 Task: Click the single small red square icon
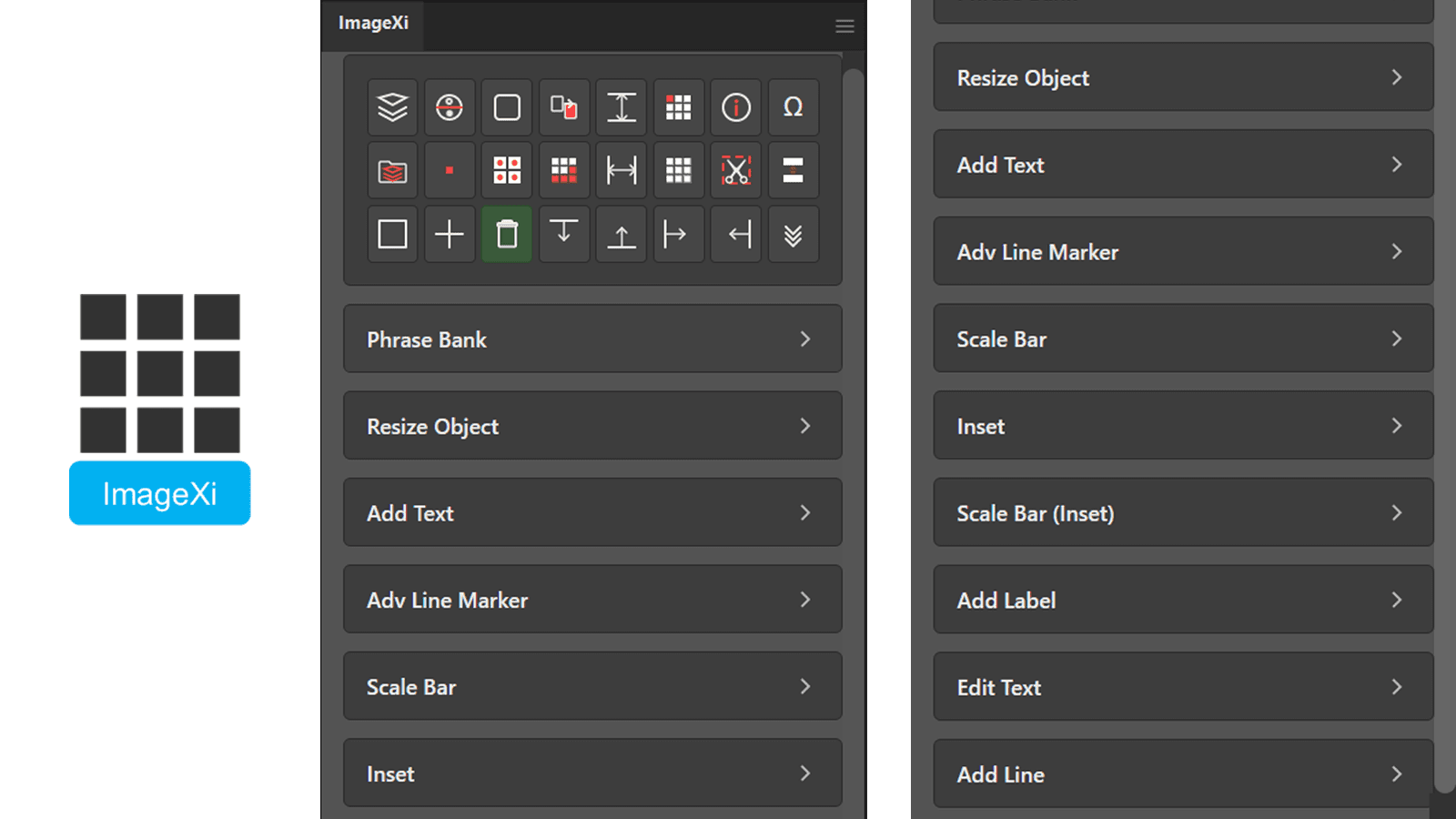450,170
